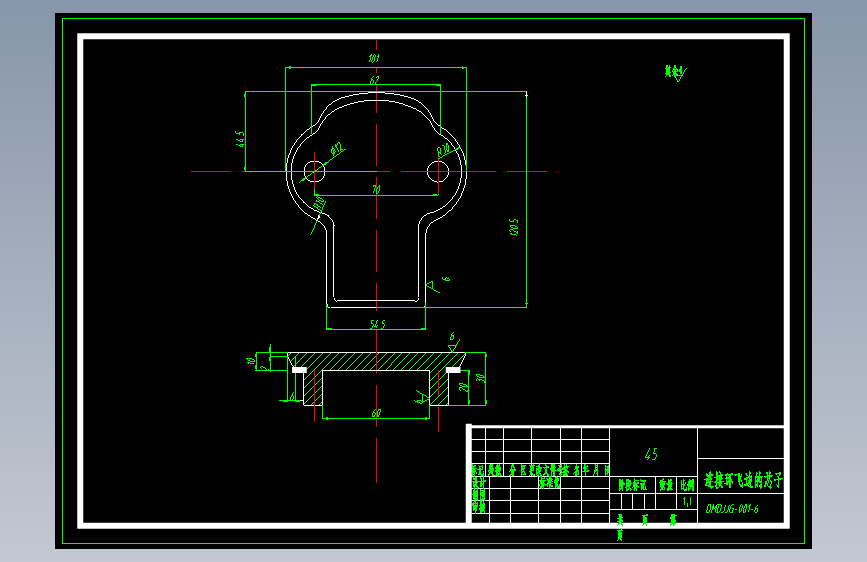Select roughness symbol 6 beside the stem
Screen dimensions: 867x562
tap(438, 283)
